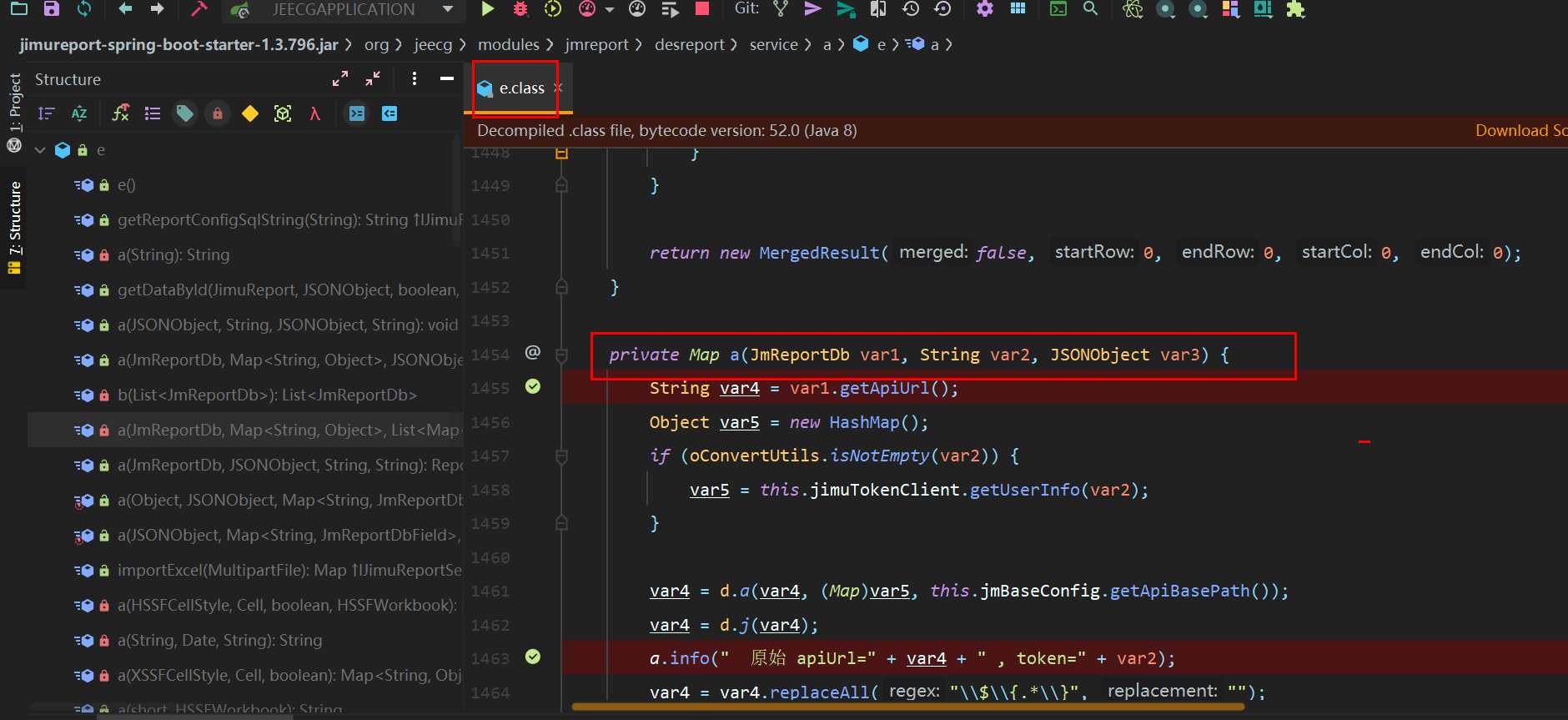
Task: Build project with the hammer icon
Action: point(199,9)
